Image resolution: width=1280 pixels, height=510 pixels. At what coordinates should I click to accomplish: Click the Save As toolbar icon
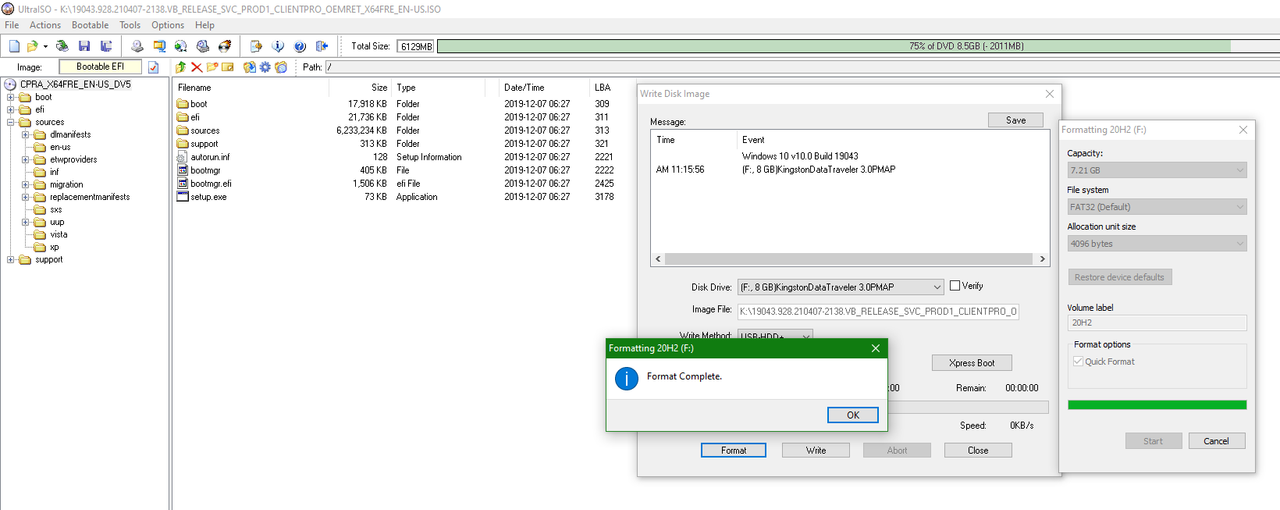[x=105, y=46]
